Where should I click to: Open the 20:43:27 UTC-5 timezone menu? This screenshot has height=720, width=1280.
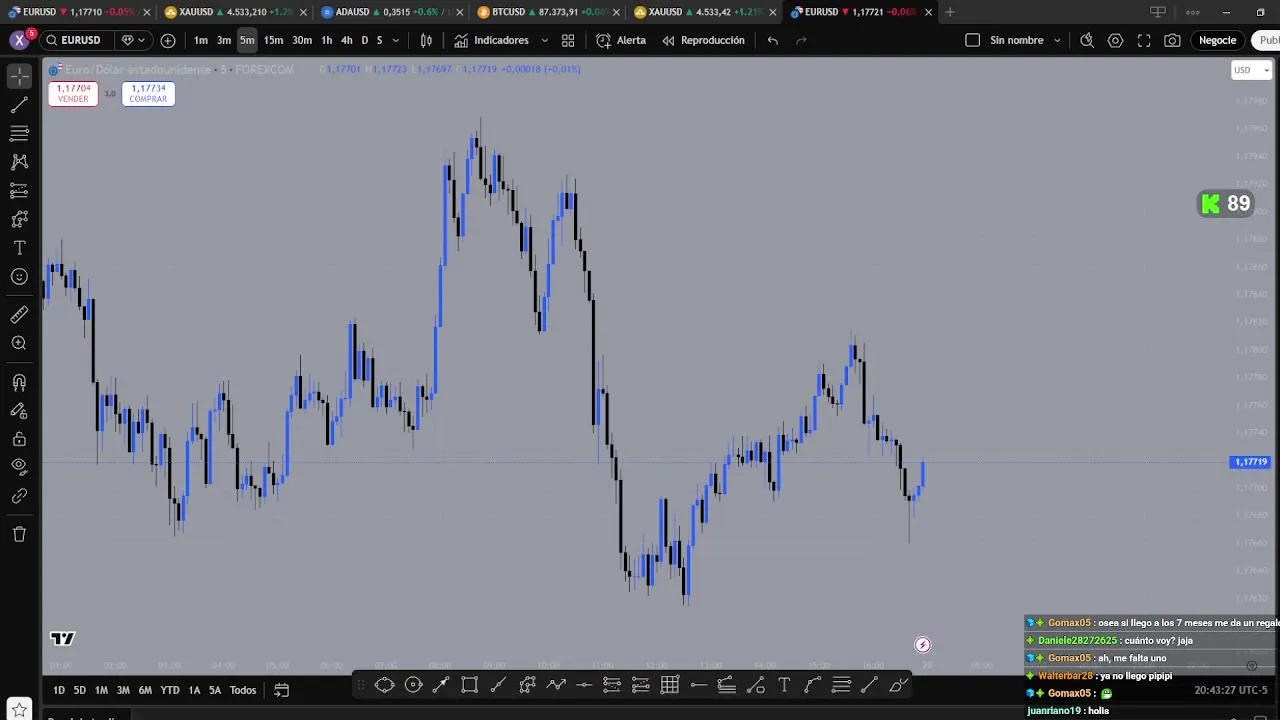[x=1230, y=690]
